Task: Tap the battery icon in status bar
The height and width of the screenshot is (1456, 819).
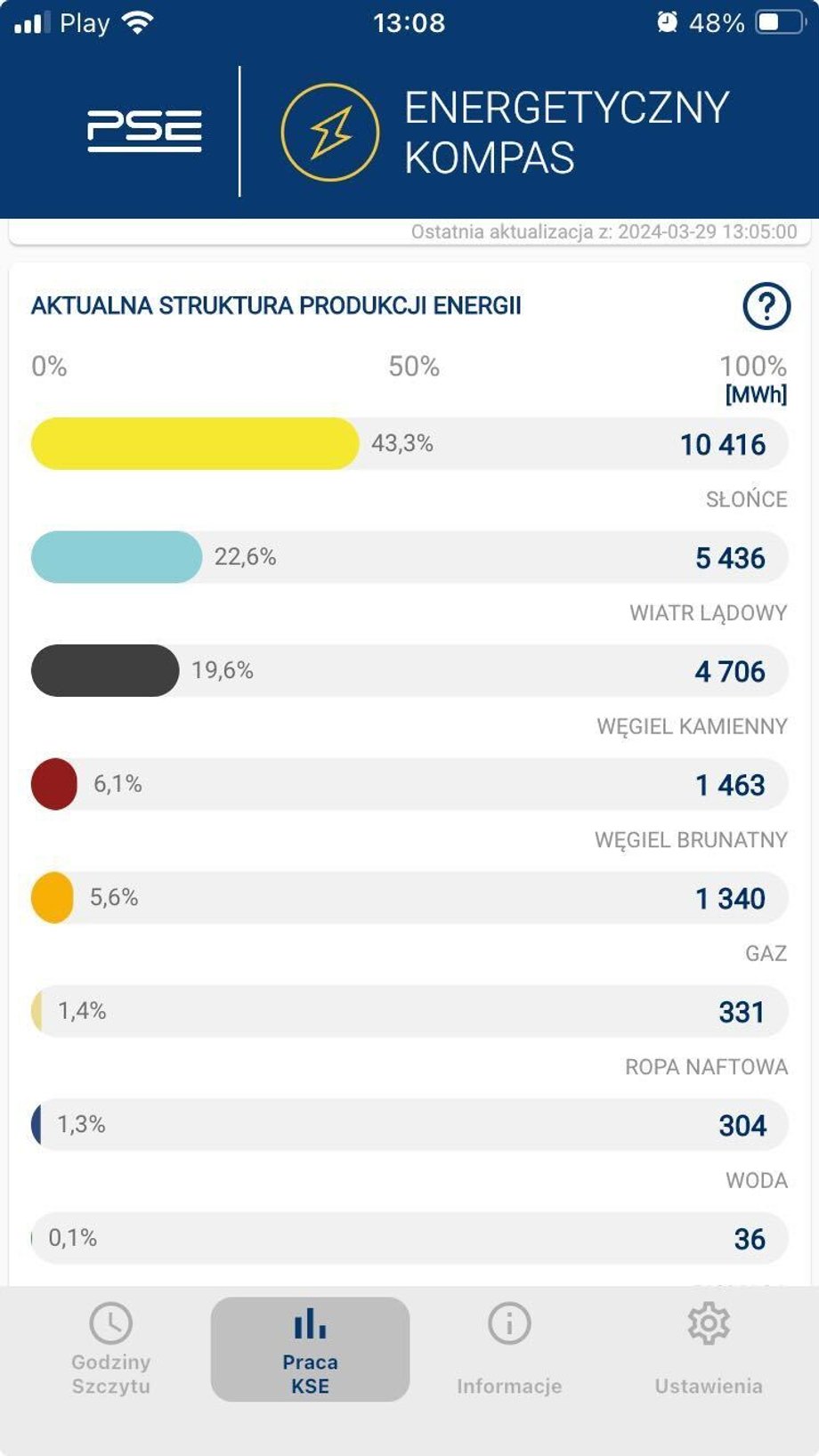Action: 779,22
